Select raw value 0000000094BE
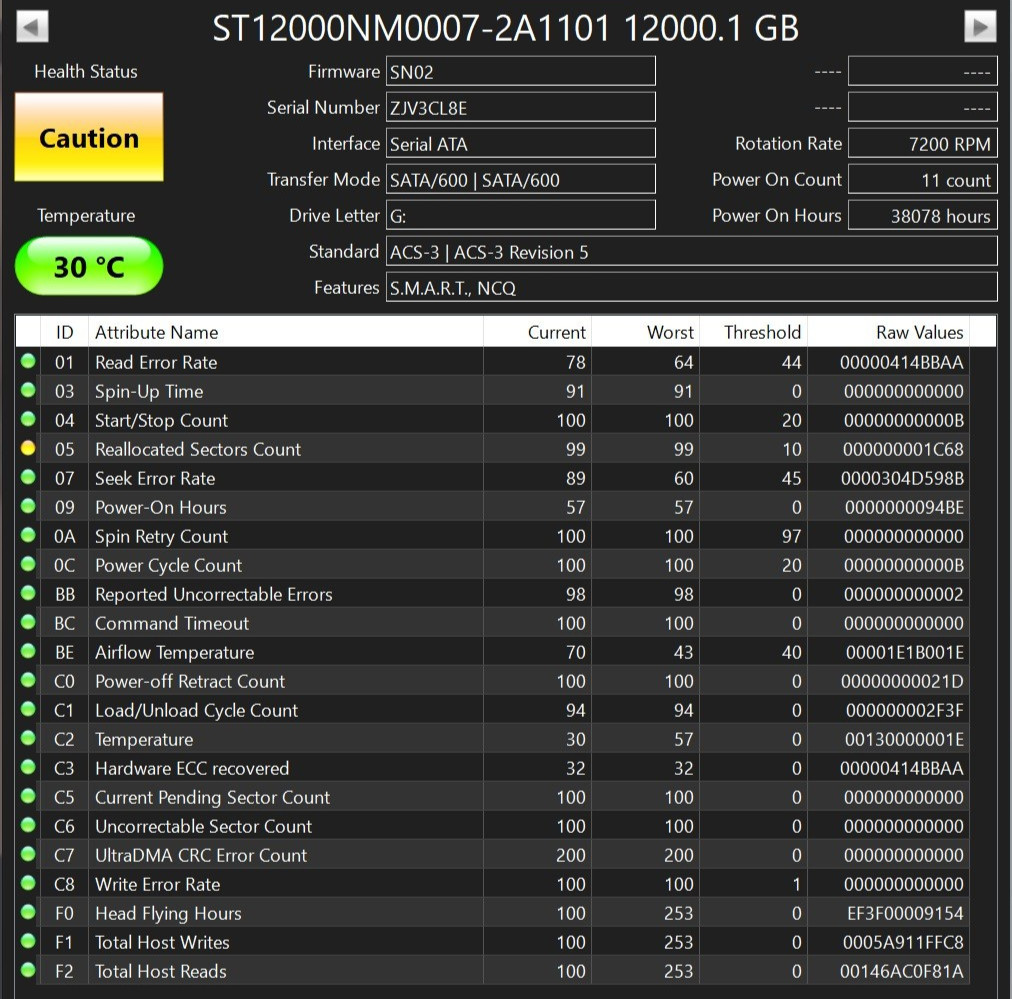The height and width of the screenshot is (999, 1012). [x=904, y=507]
